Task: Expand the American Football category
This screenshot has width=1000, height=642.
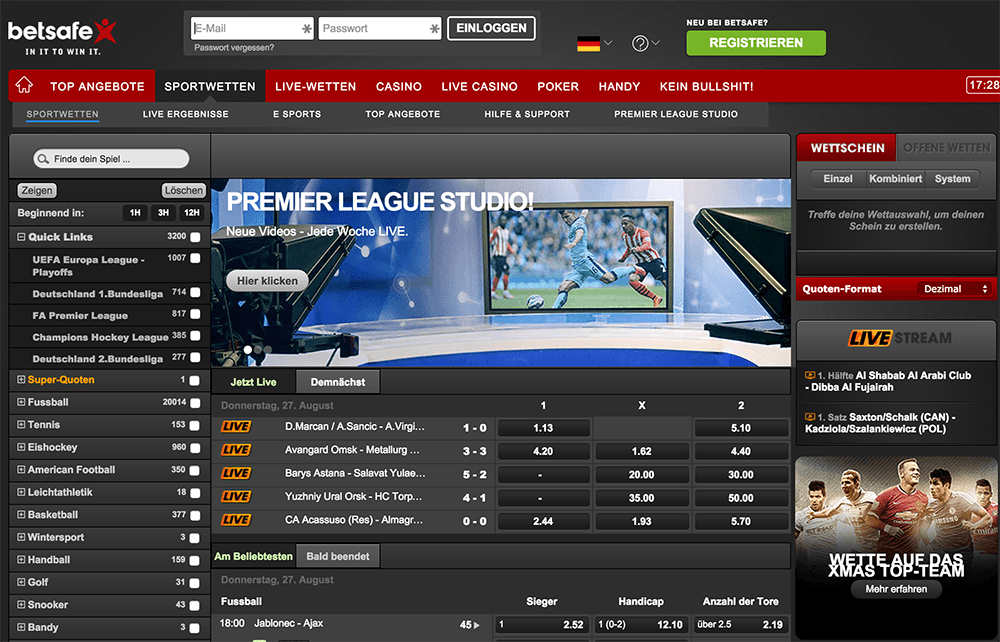Action: click(x=21, y=469)
